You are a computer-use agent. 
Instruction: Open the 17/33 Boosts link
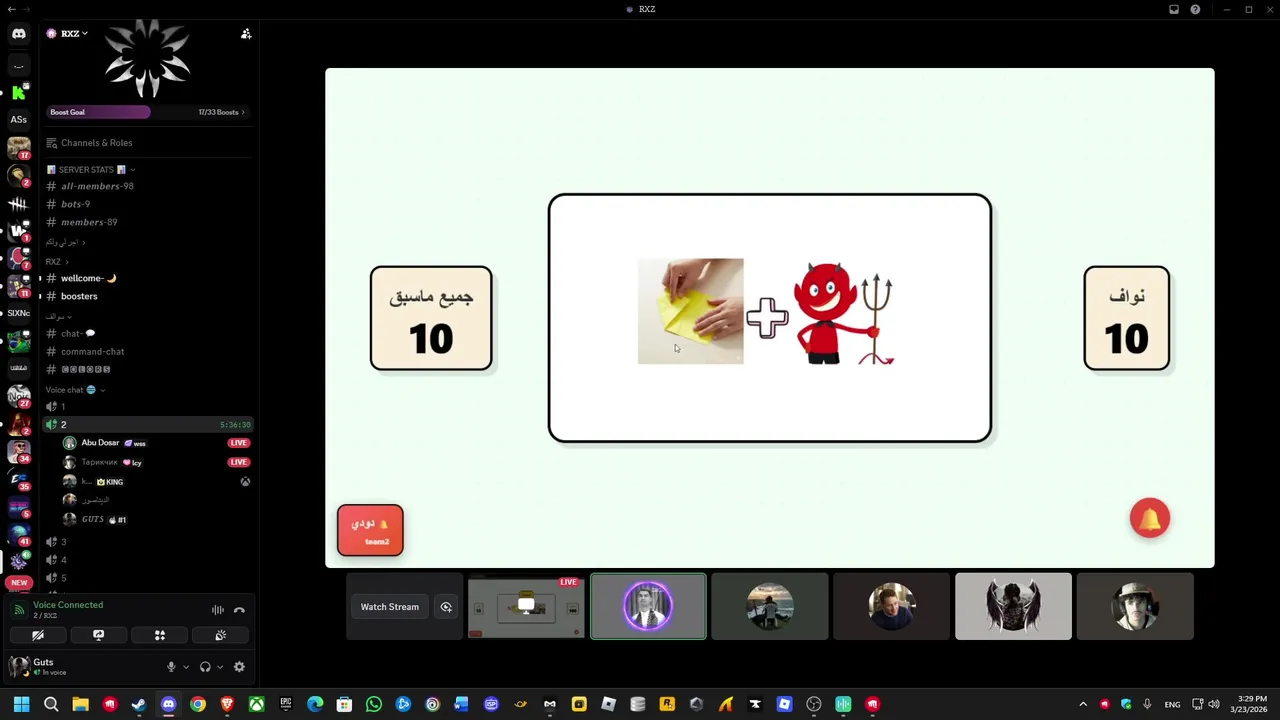coord(221,112)
